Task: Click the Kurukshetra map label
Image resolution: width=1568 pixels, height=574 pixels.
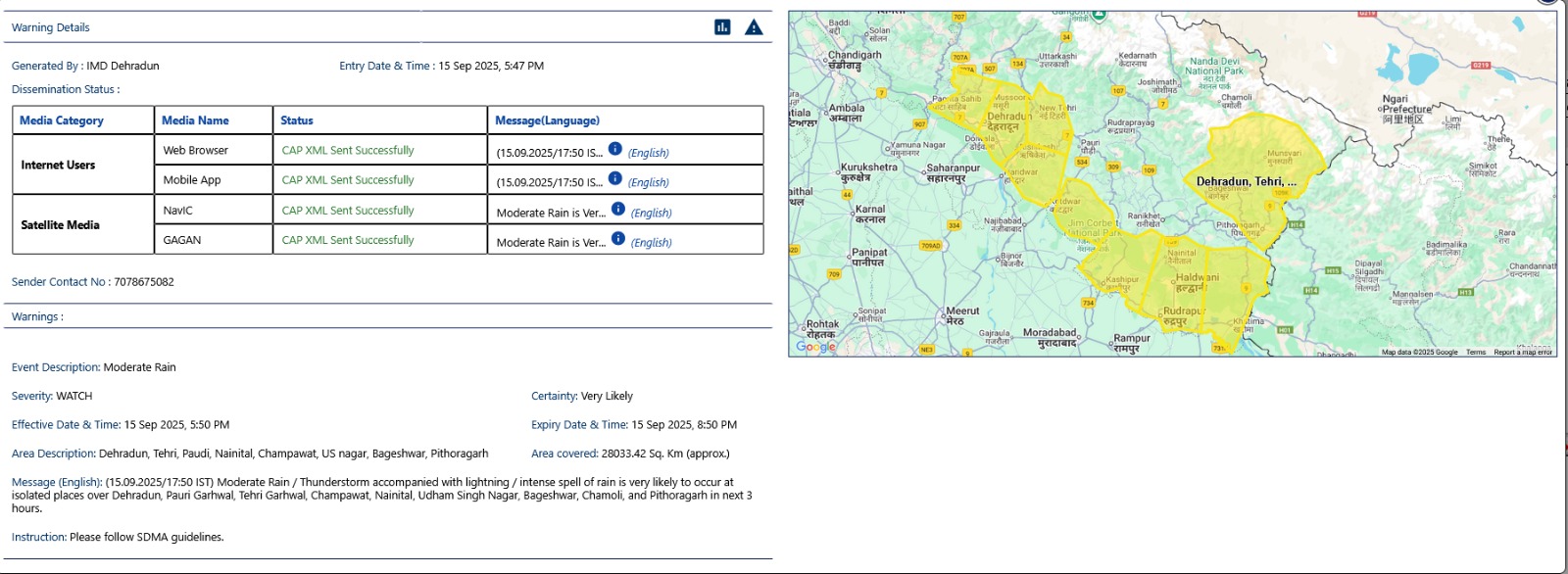Action: point(868,171)
